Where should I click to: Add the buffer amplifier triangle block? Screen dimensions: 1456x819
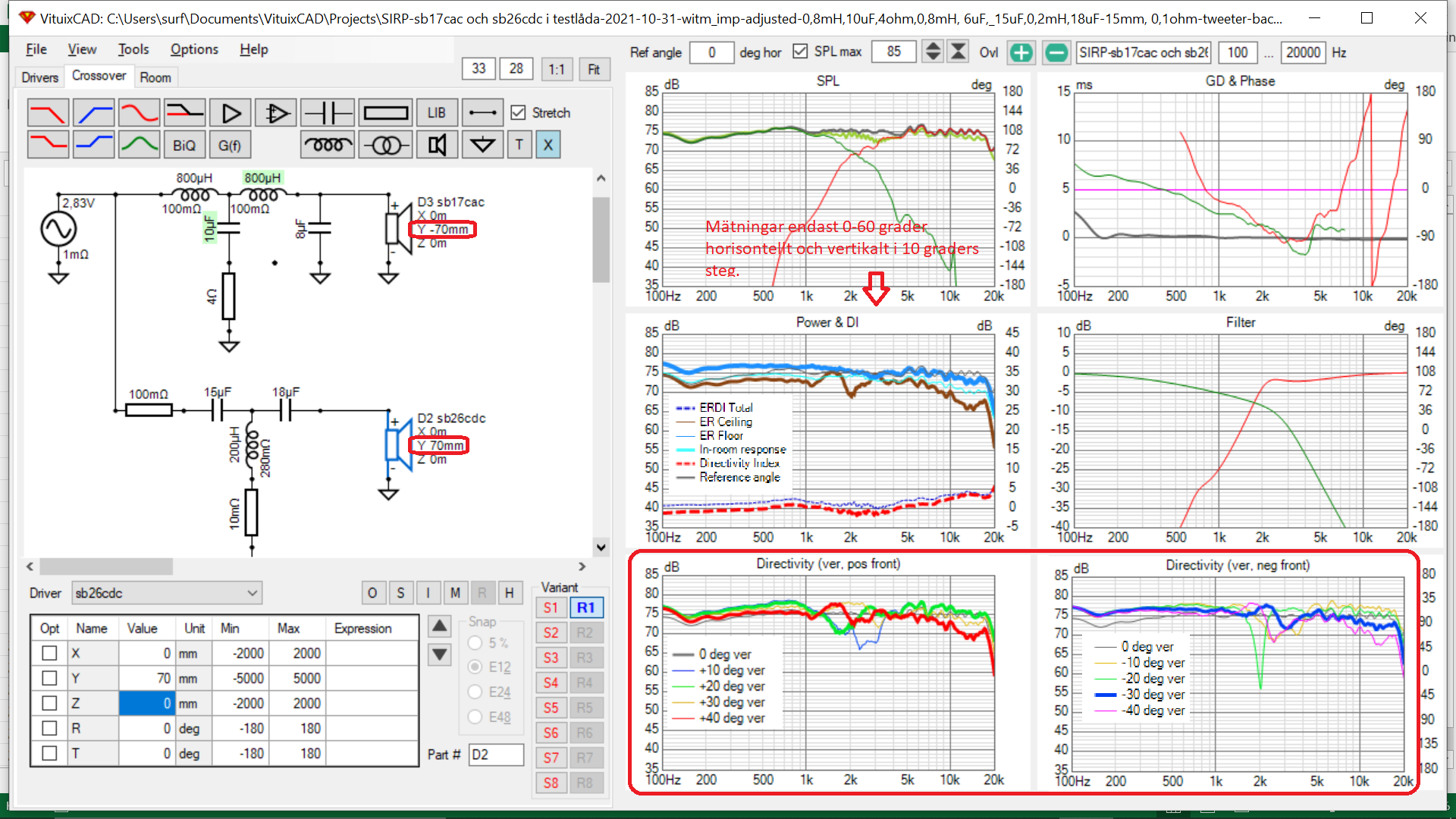click(x=231, y=114)
